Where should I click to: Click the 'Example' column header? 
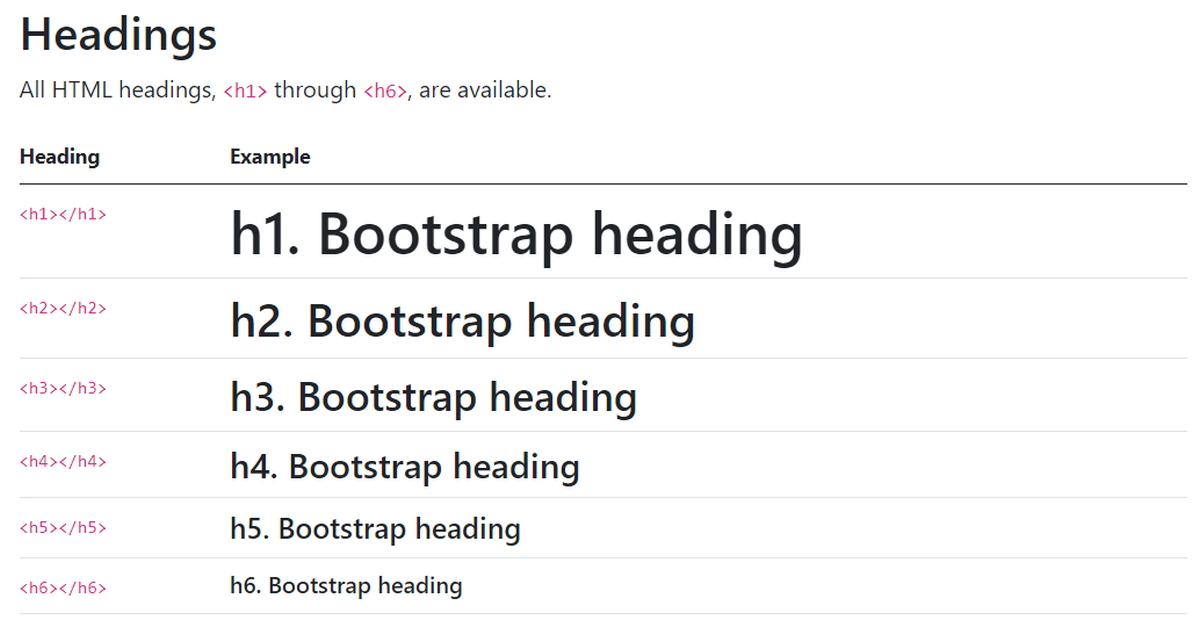[x=270, y=157]
